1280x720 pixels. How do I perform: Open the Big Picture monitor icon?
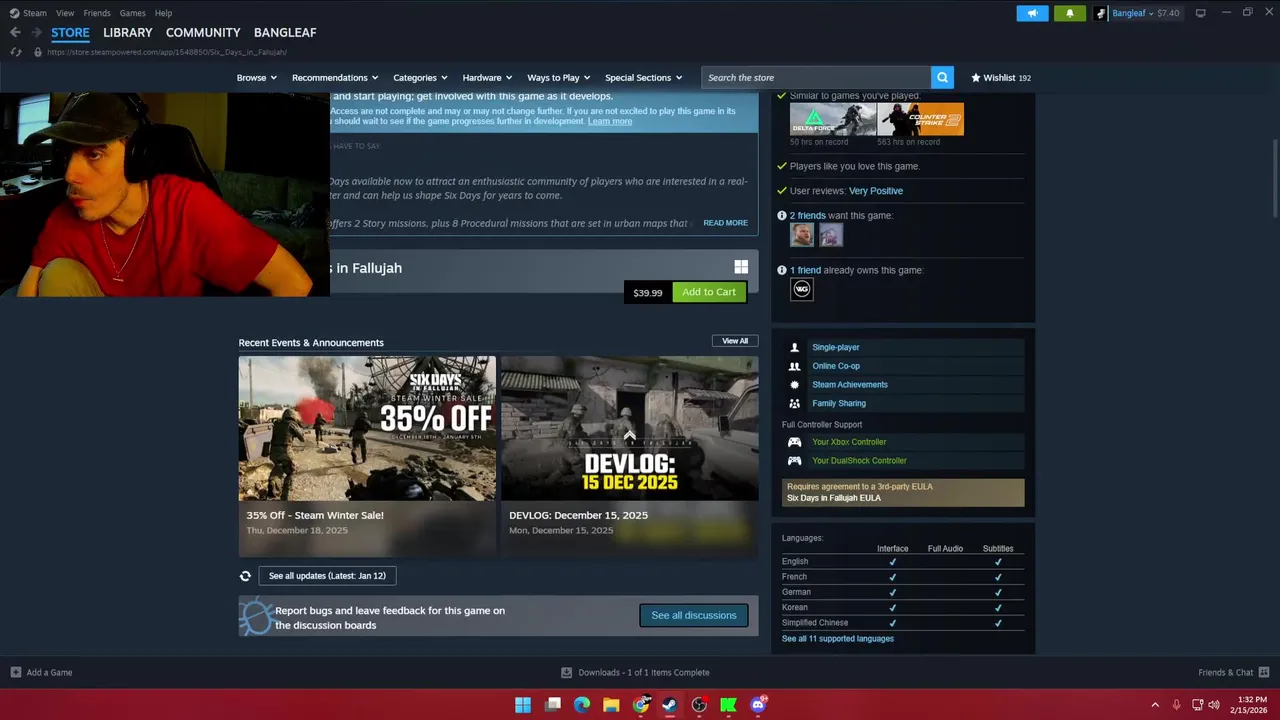(1200, 13)
